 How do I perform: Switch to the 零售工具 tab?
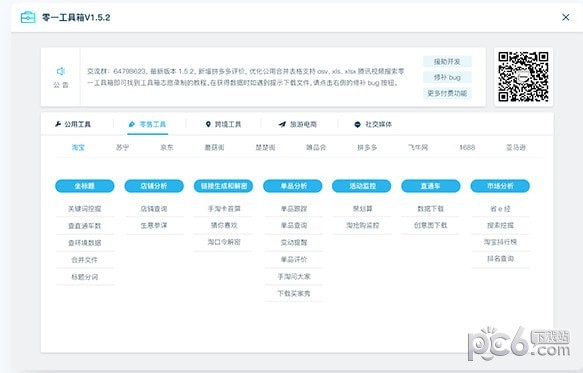(x=148, y=124)
